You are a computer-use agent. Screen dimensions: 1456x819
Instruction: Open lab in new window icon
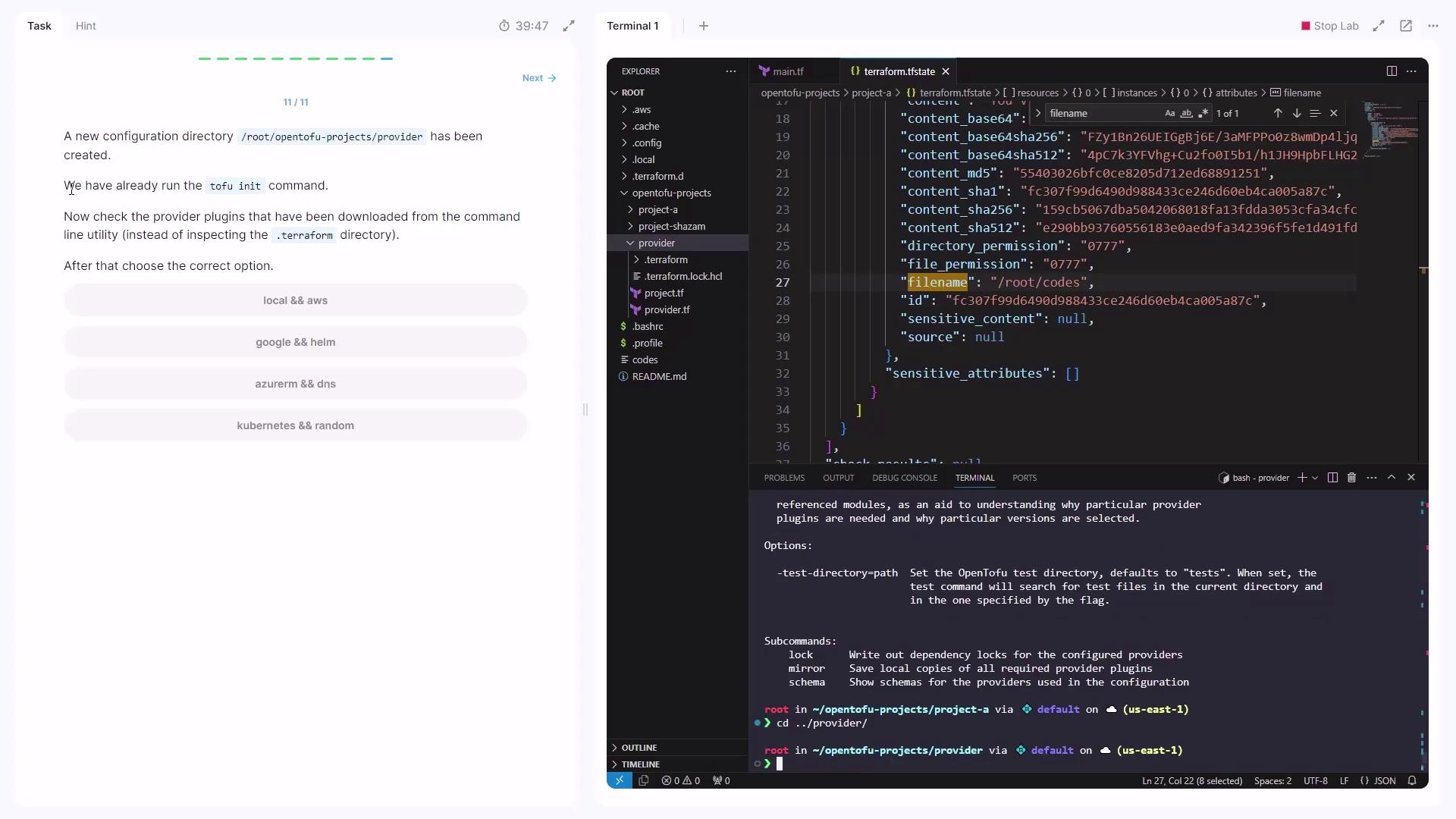point(1406,26)
